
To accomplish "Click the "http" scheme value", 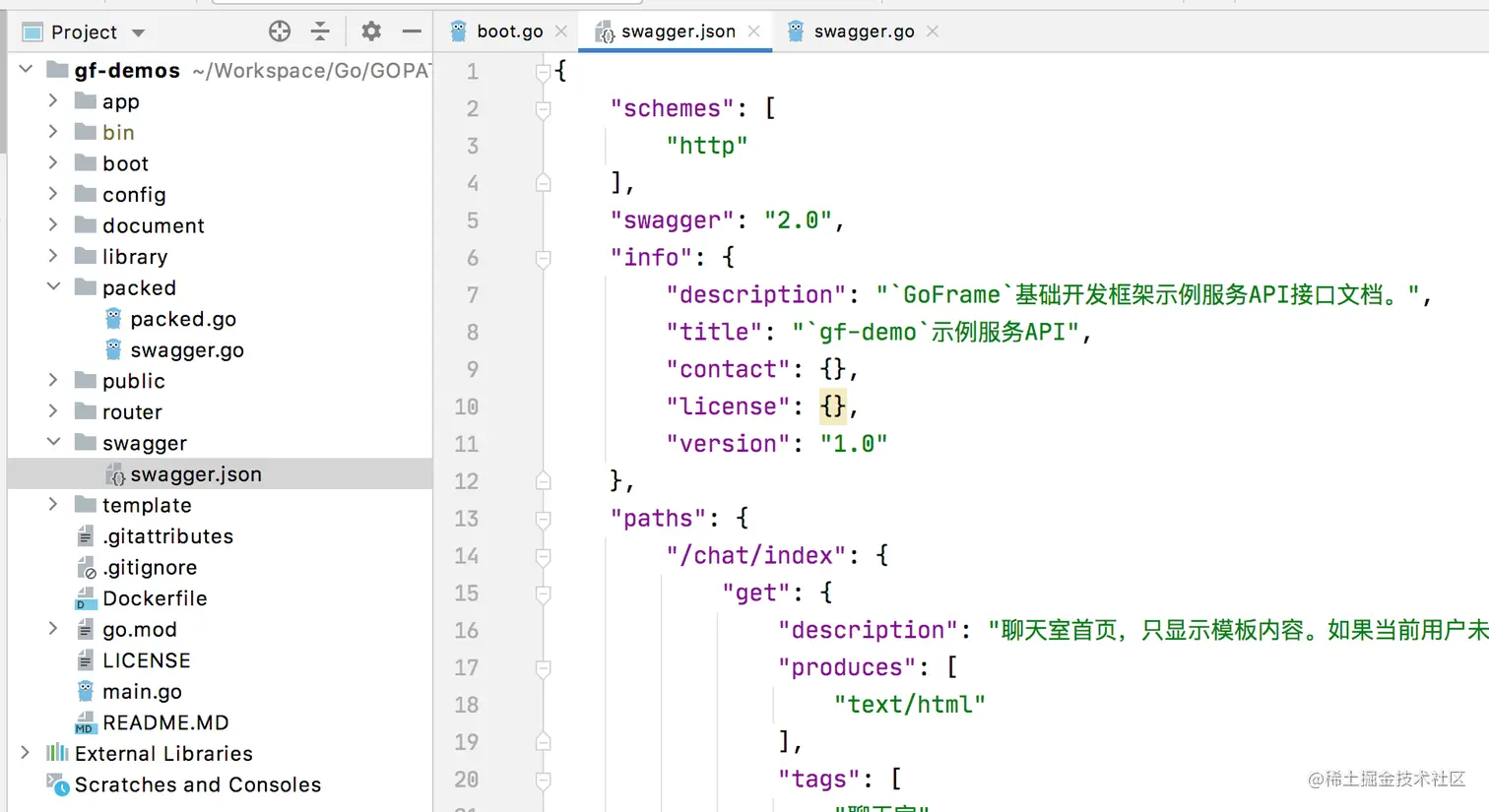I will (x=707, y=146).
